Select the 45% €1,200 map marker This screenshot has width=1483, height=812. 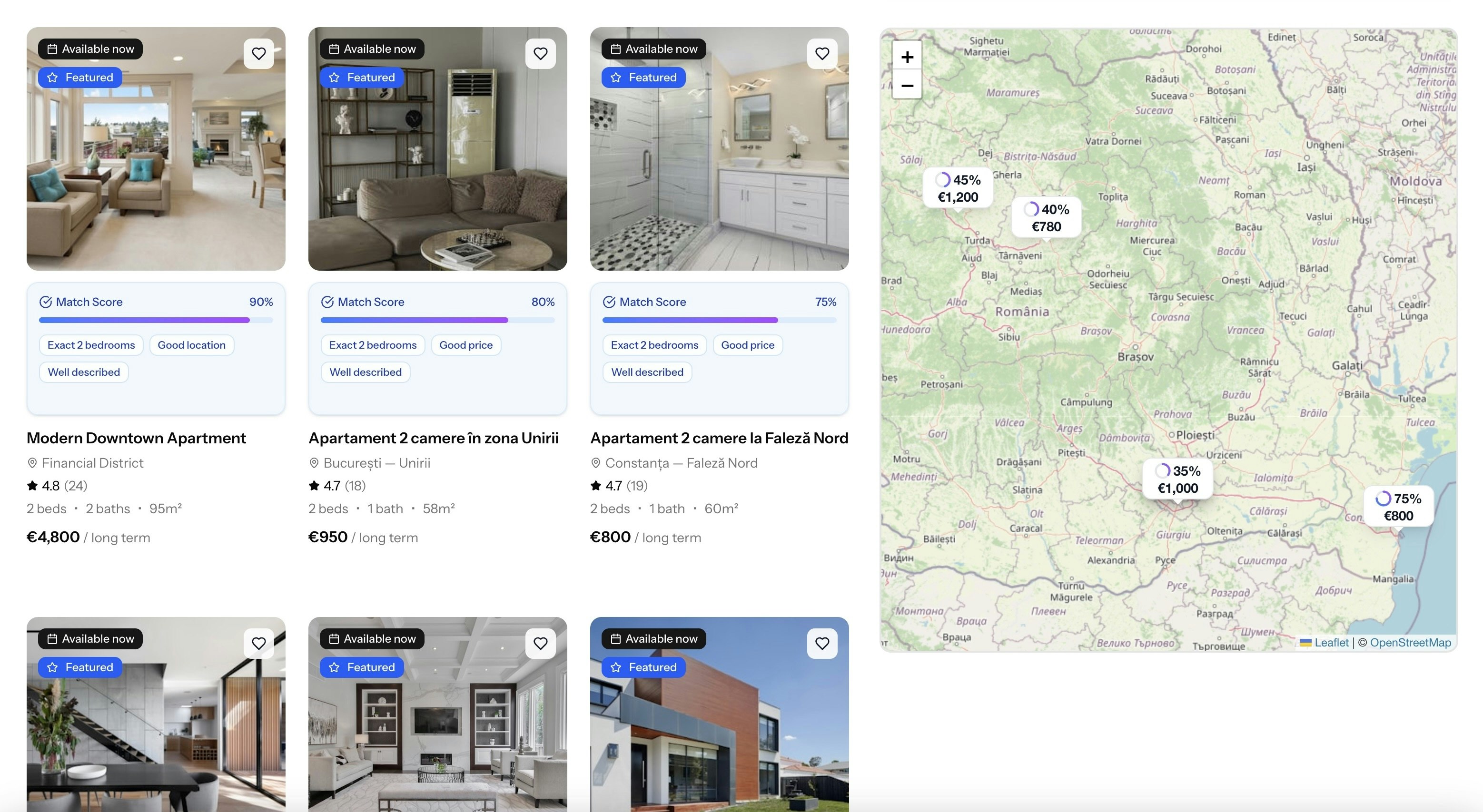pos(958,188)
